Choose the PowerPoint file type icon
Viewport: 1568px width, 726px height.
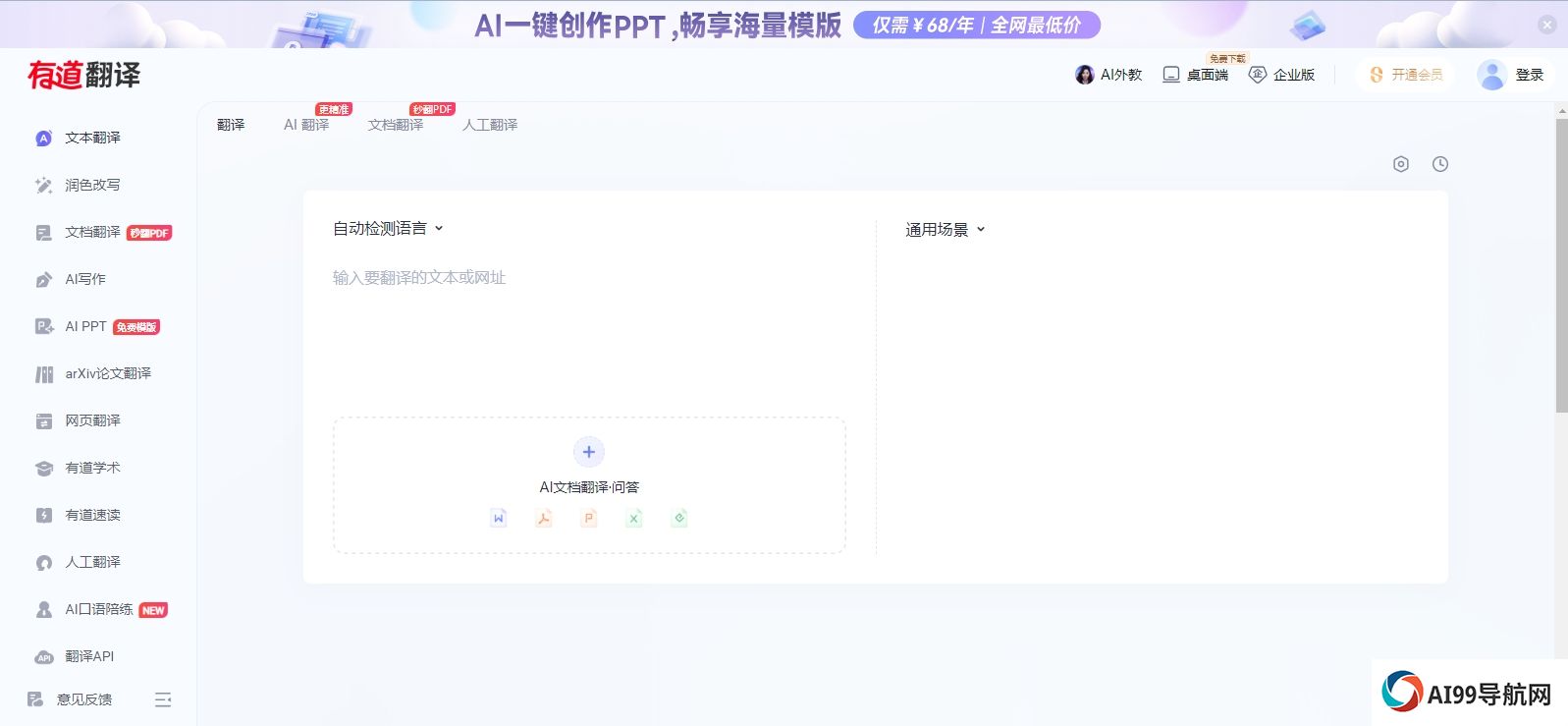tap(589, 518)
